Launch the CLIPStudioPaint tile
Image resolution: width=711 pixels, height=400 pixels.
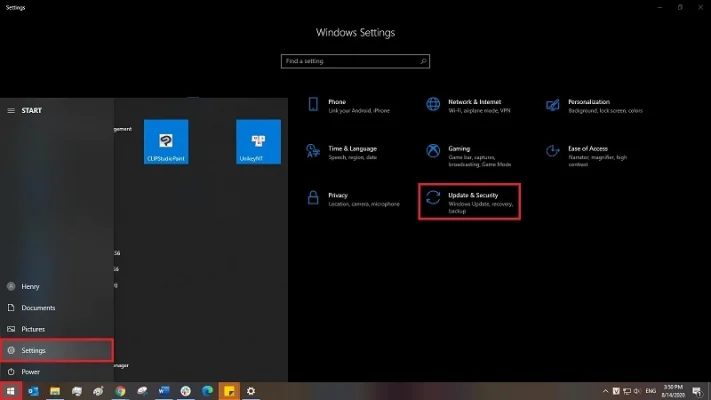(168, 142)
